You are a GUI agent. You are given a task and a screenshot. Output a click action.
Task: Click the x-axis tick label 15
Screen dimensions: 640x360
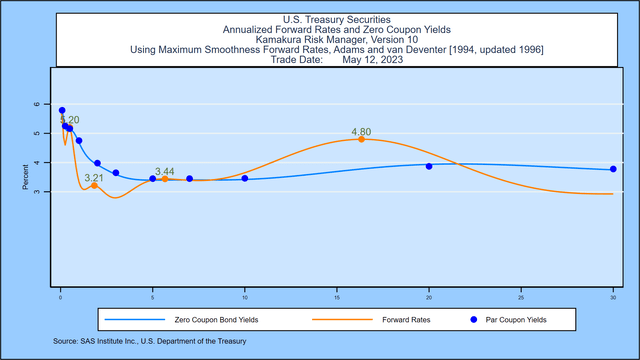pos(337,298)
